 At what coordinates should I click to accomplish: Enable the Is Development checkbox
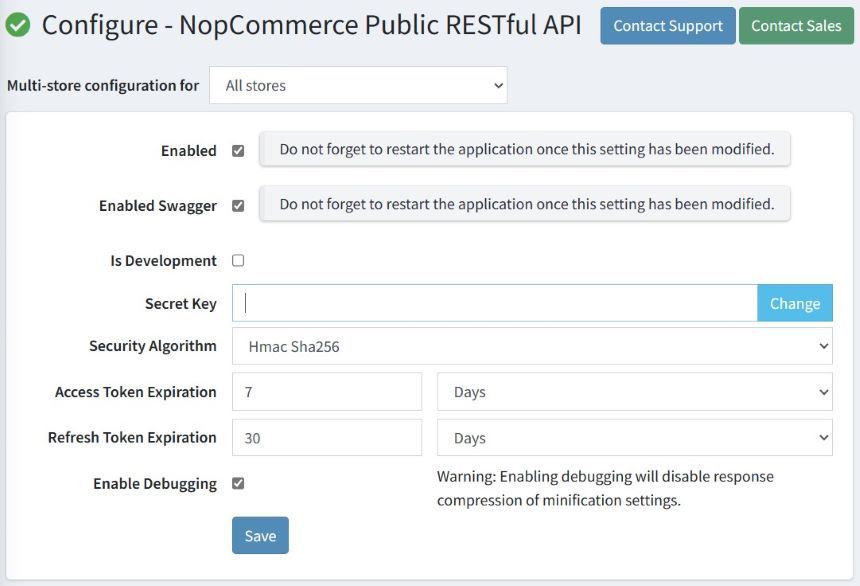(239, 259)
